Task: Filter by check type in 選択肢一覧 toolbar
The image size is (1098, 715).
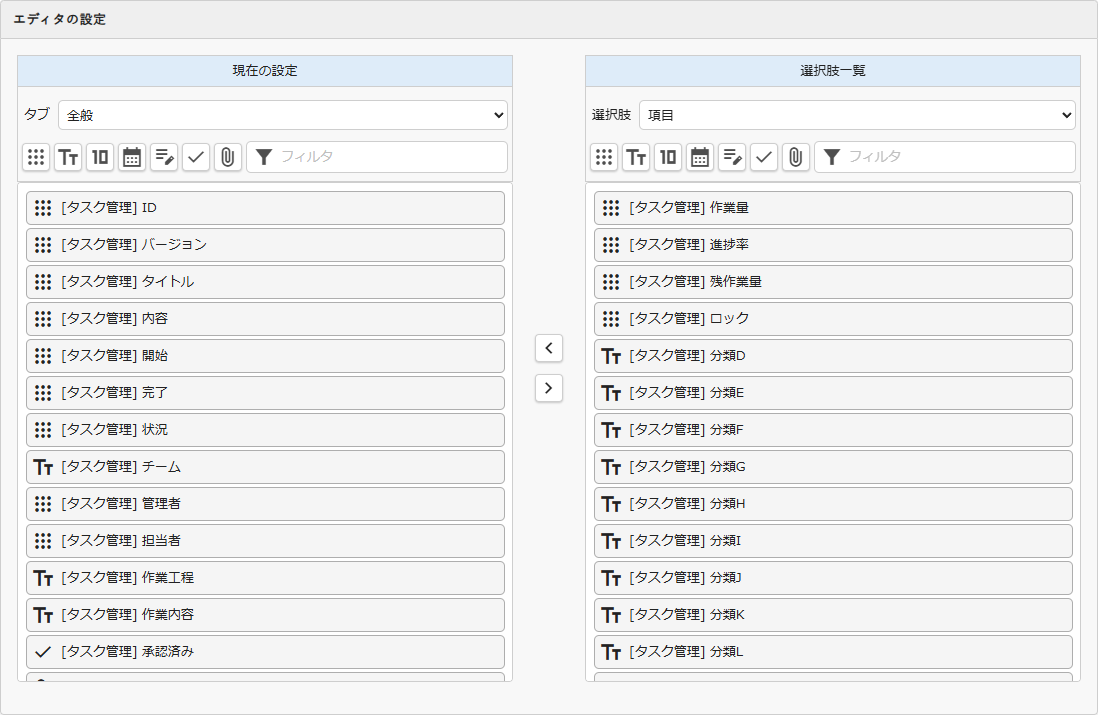Action: pos(764,157)
